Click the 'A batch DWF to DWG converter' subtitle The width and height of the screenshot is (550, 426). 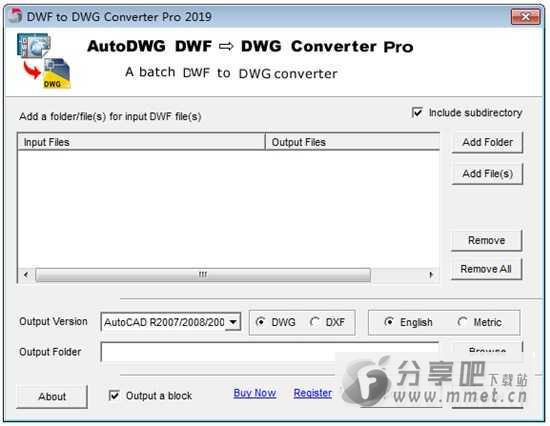point(231,73)
